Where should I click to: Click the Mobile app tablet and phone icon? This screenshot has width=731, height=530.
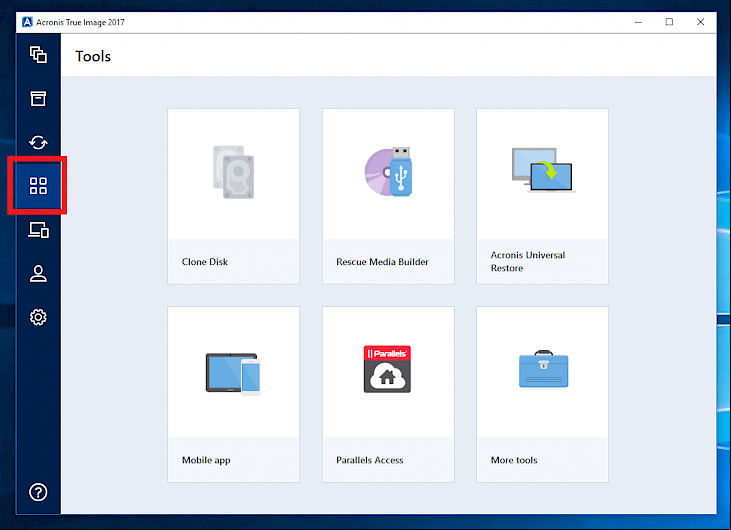233,374
